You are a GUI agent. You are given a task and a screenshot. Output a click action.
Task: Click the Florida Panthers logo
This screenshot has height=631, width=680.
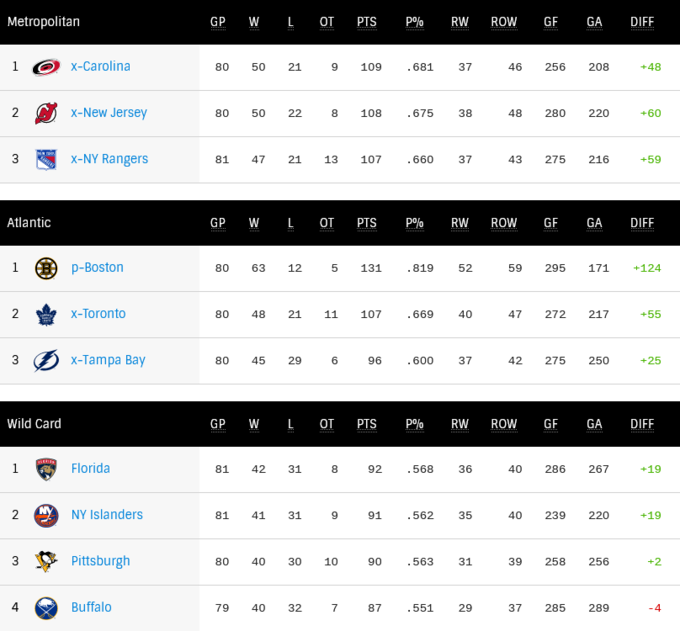click(46, 469)
